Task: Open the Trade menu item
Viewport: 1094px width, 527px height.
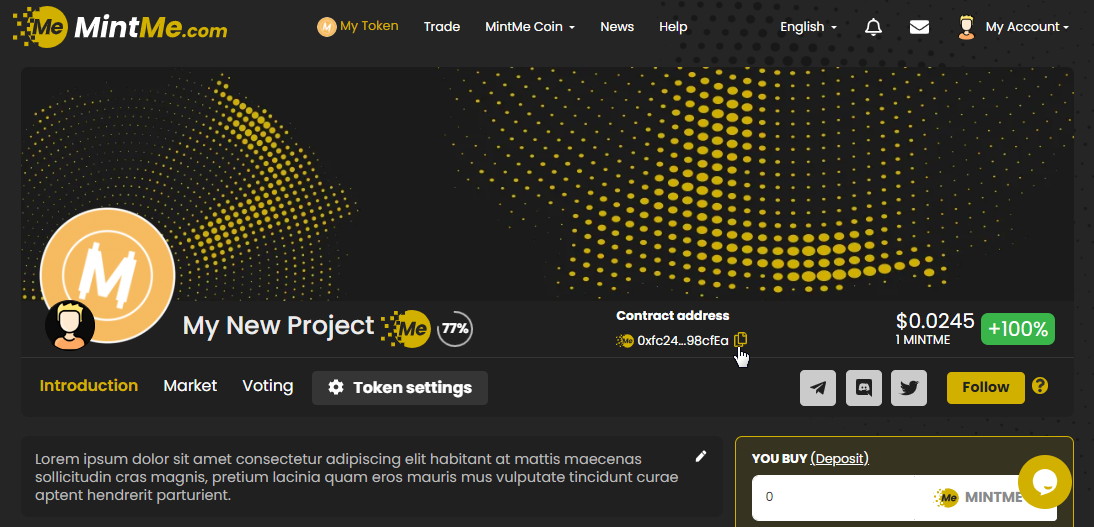Action: (x=441, y=27)
